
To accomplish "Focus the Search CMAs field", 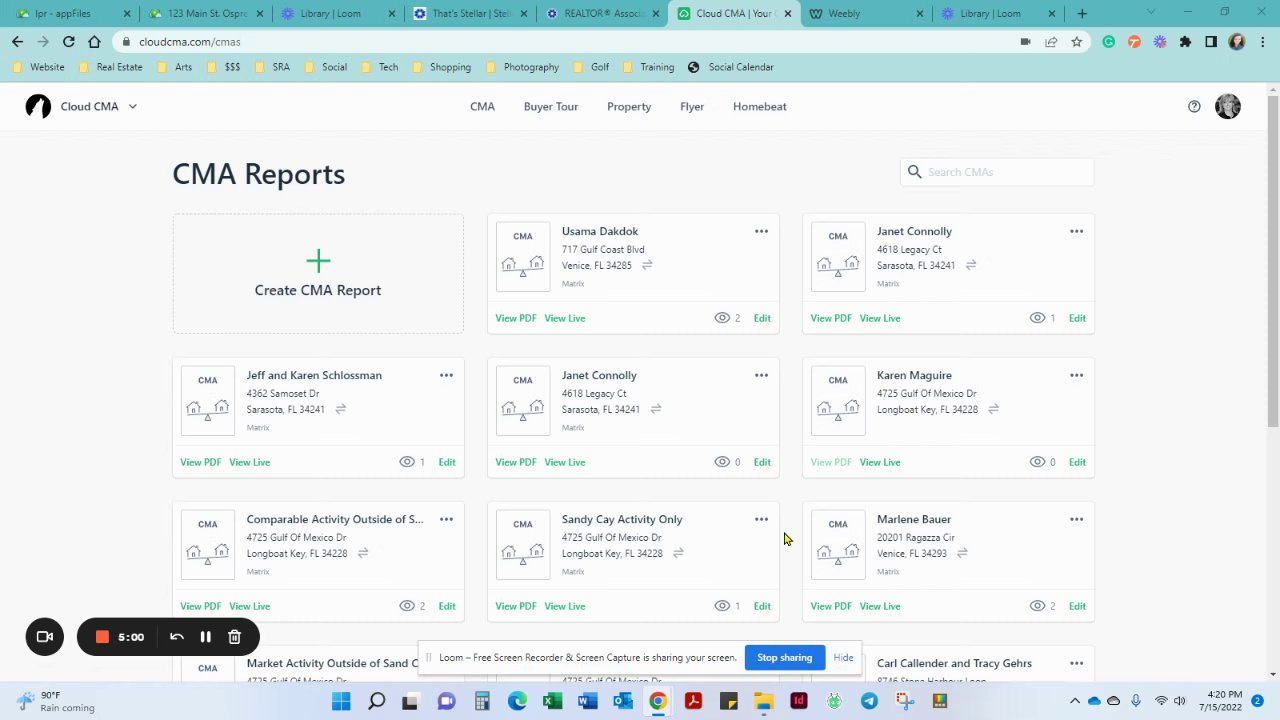I will [x=997, y=172].
